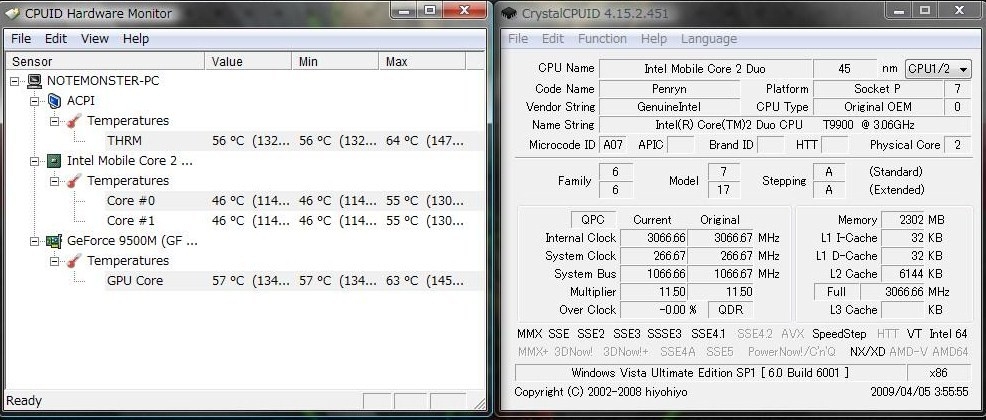
Task: Click the L2 Cache value 6144
Action: point(902,274)
